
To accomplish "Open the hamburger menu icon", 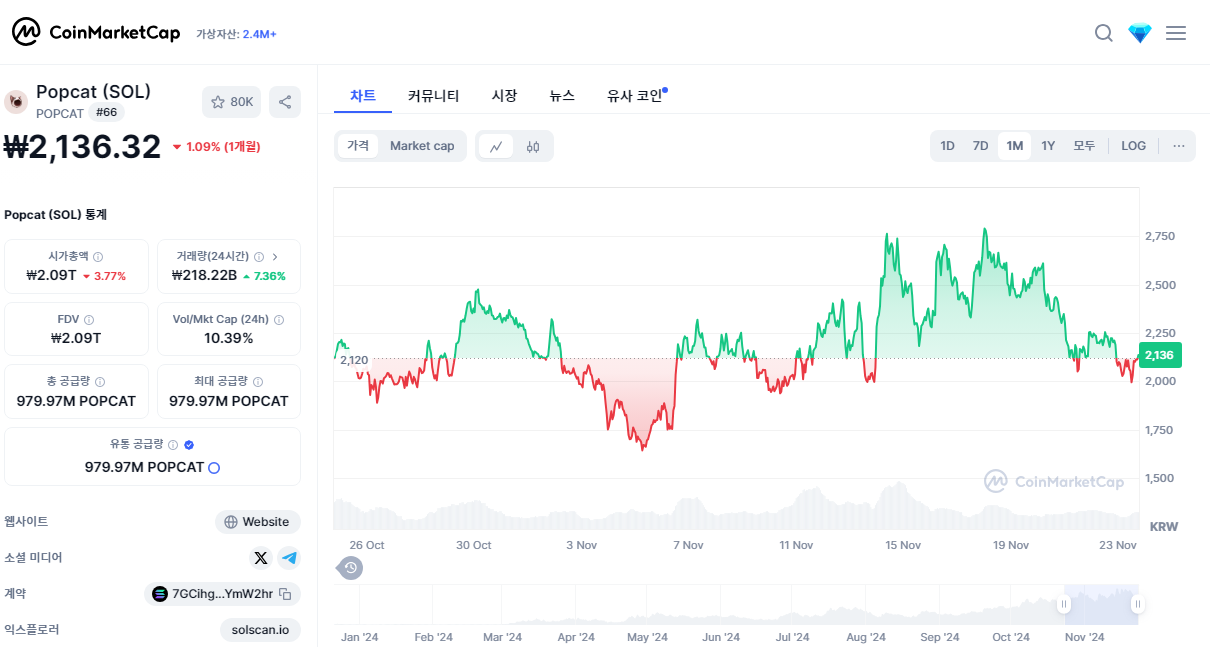I will coord(1176,33).
